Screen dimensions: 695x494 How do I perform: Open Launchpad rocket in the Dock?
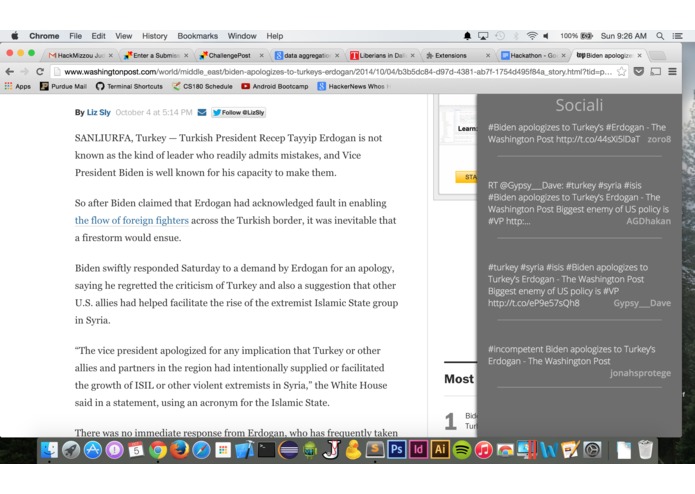pos(71,450)
